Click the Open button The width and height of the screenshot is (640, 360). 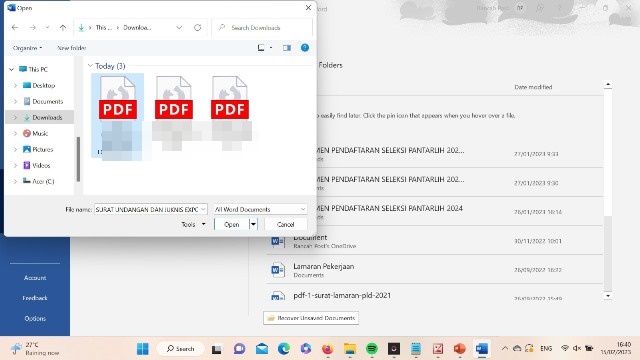click(232, 224)
